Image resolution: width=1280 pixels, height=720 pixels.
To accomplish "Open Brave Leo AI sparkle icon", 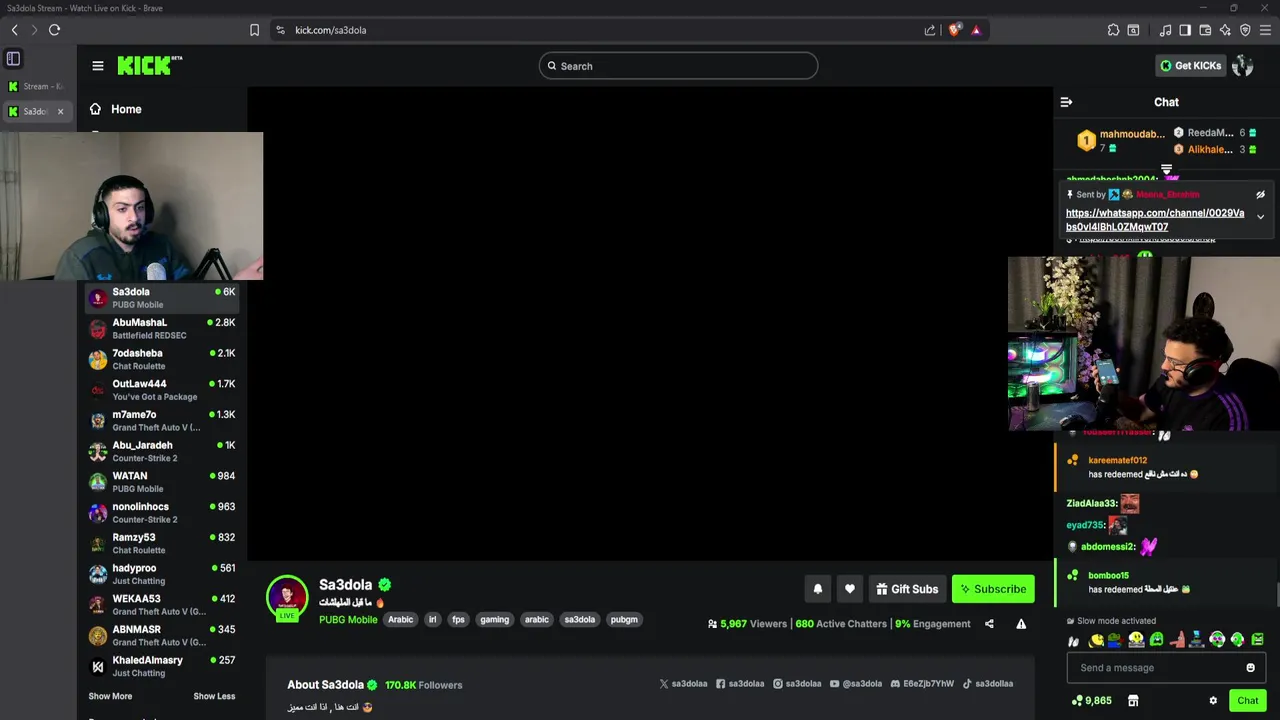I will pos(1225,30).
